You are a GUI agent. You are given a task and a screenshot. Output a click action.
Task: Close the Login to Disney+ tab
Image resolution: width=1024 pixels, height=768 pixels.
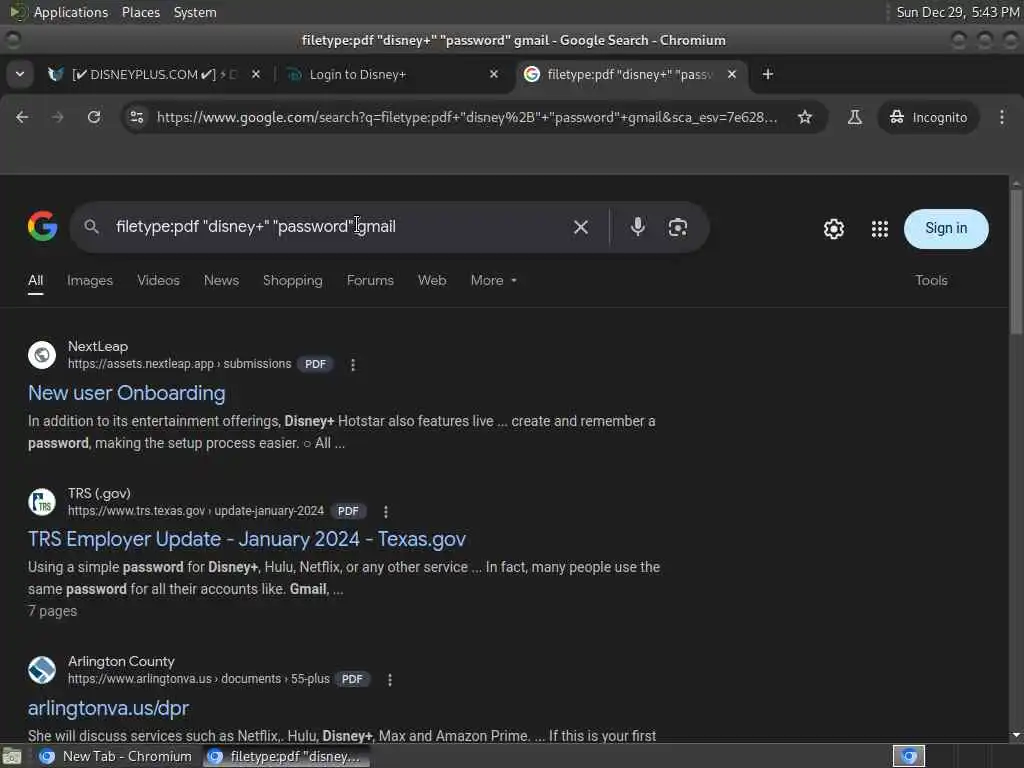point(494,74)
